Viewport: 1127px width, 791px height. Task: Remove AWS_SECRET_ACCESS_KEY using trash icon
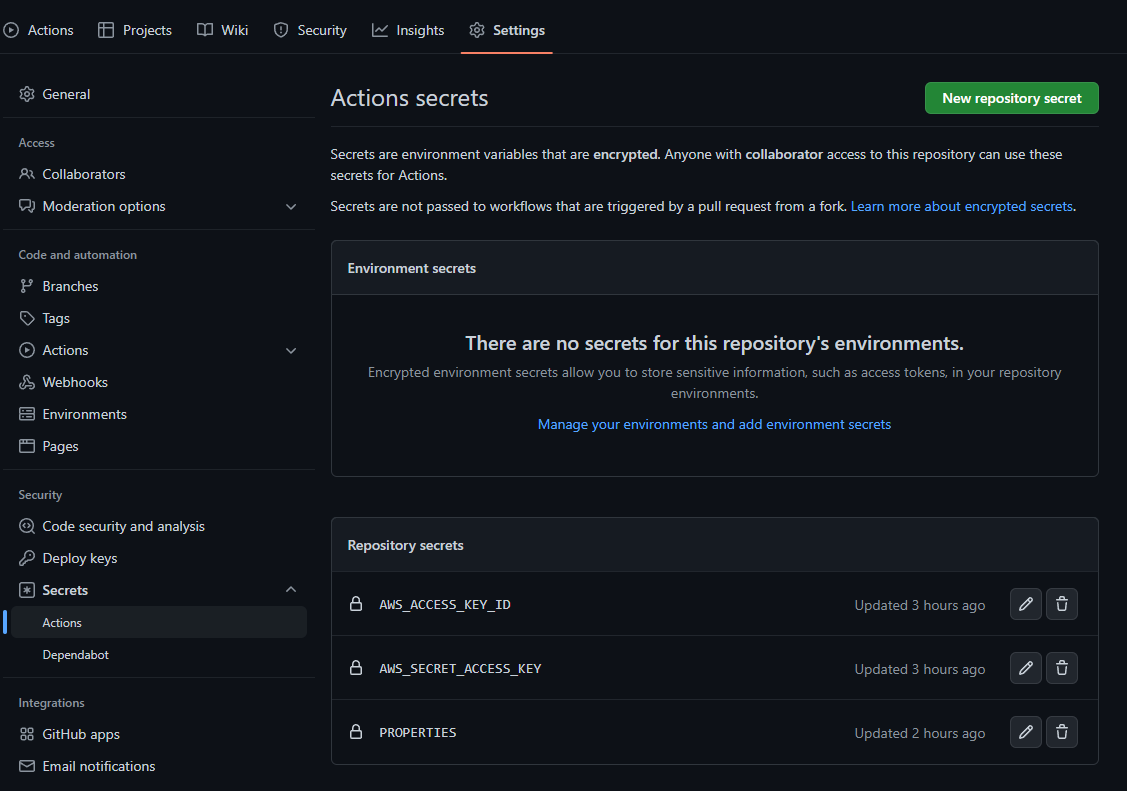[x=1061, y=668]
